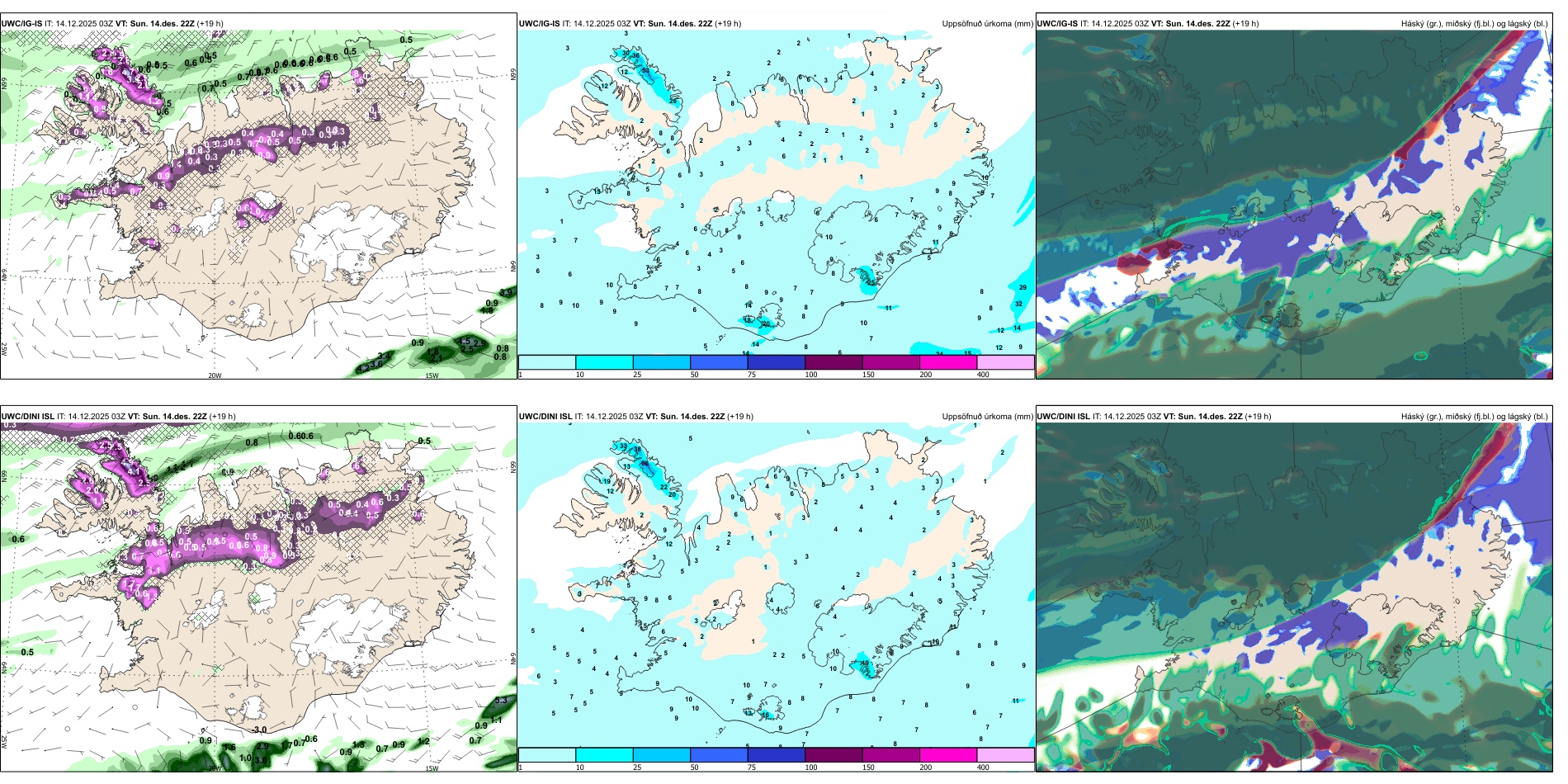Click the '25' tick label in DINI ISL legend
The height and width of the screenshot is (784, 1568).
637,767
